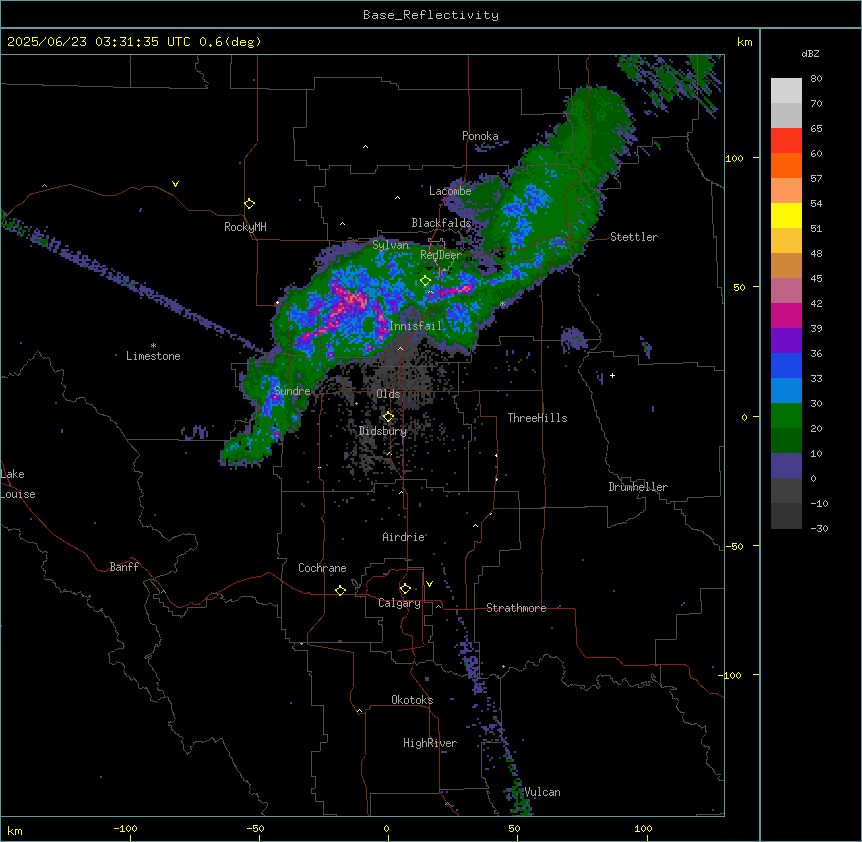Click the white plus marker north of Drumheller
The width and height of the screenshot is (862, 842).
tap(612, 375)
